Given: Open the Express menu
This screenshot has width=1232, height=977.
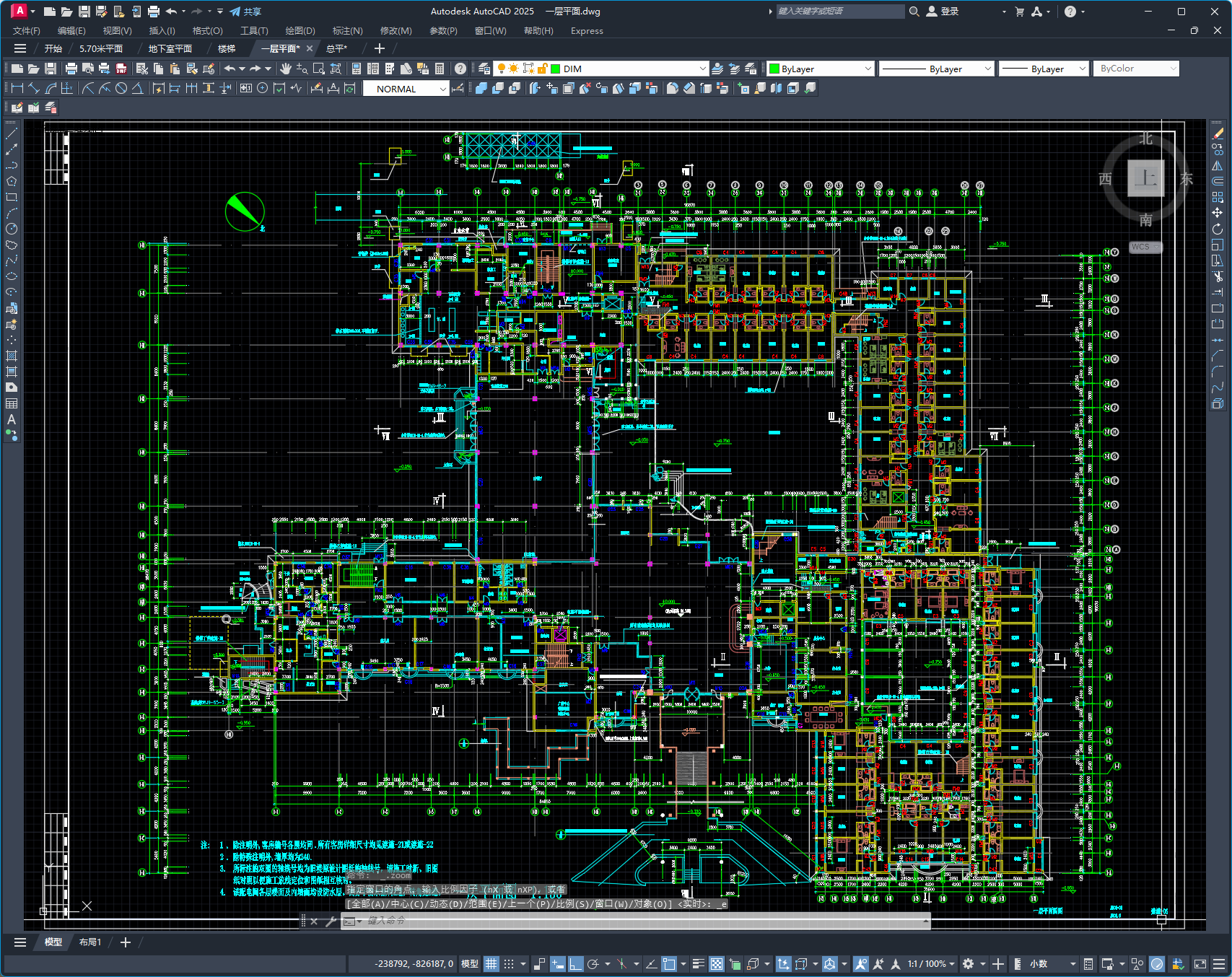Looking at the screenshot, I should pos(587,31).
